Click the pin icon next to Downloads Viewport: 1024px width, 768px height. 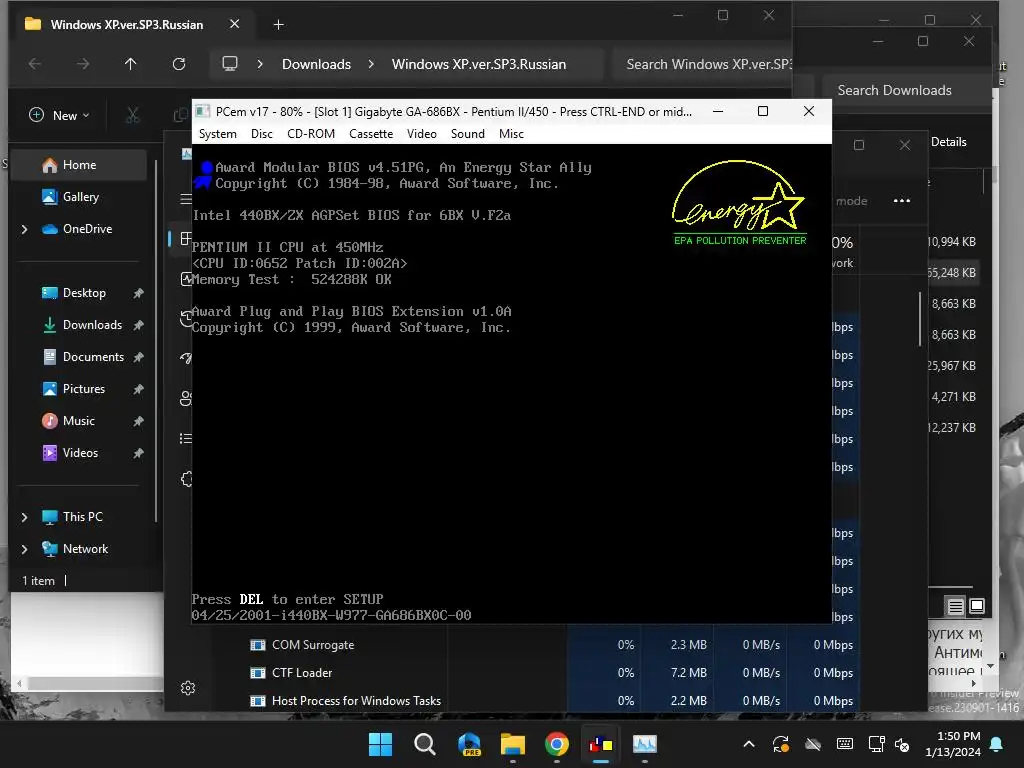[x=138, y=325]
